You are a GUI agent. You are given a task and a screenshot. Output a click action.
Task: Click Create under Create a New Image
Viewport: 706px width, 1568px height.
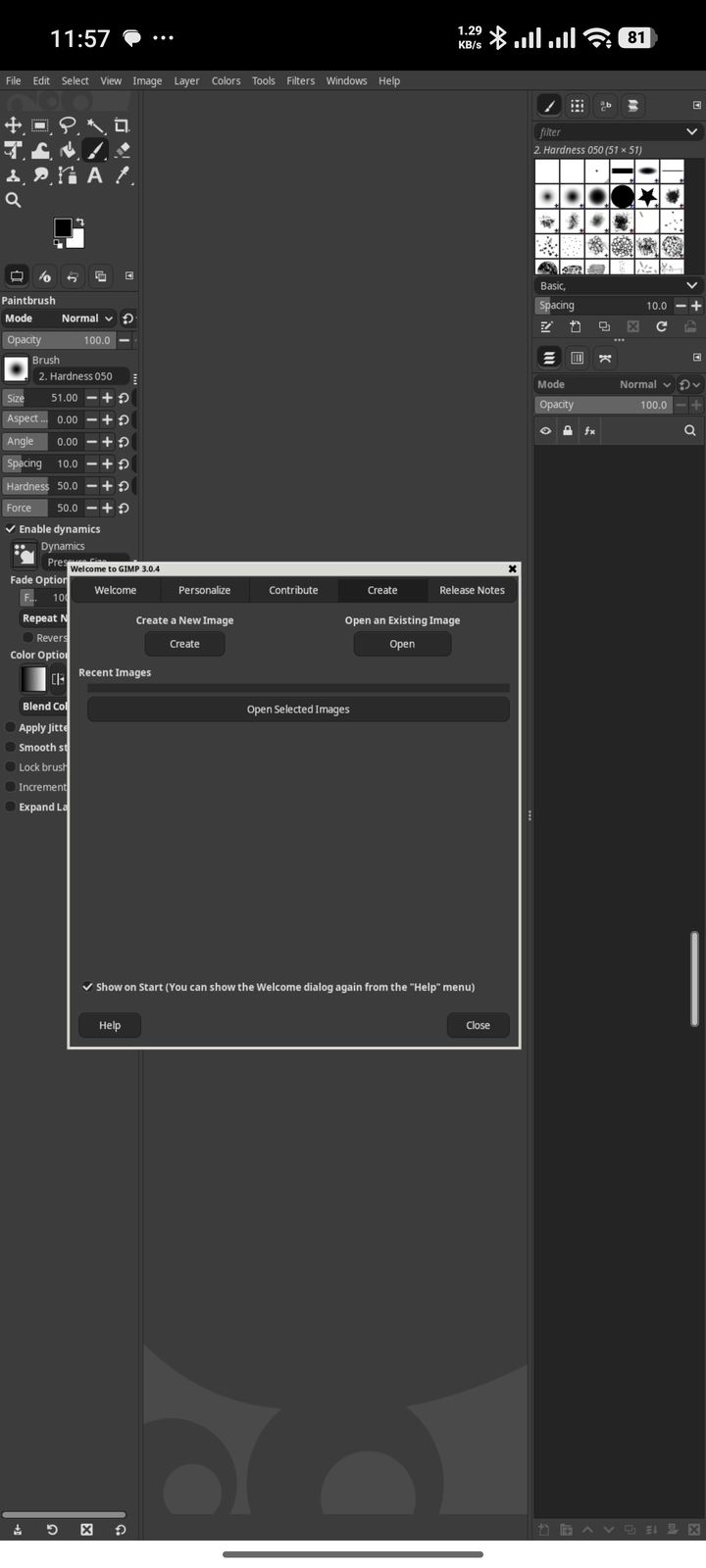184,644
